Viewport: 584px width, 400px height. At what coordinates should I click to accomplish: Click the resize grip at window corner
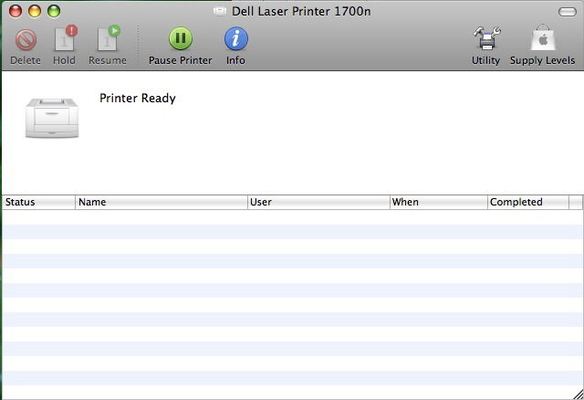coord(578,394)
